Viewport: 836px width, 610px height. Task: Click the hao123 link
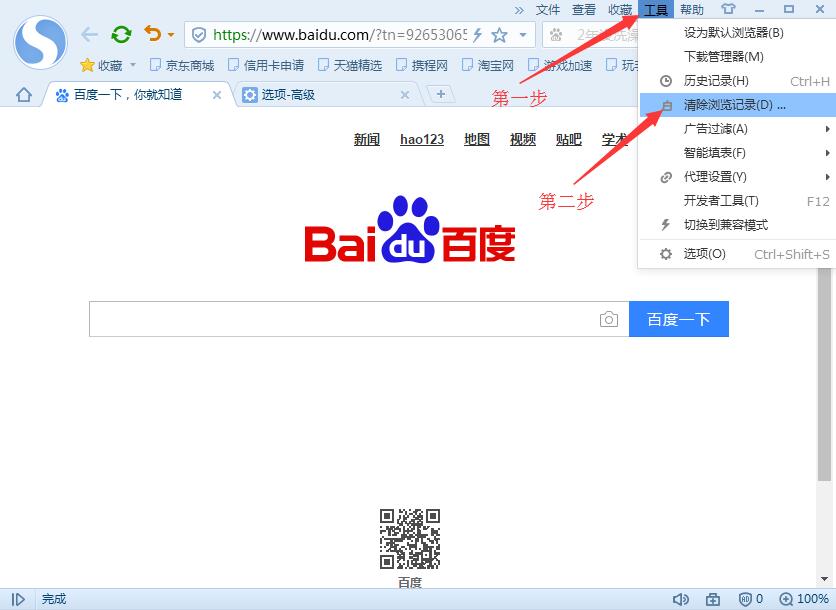tap(422, 140)
